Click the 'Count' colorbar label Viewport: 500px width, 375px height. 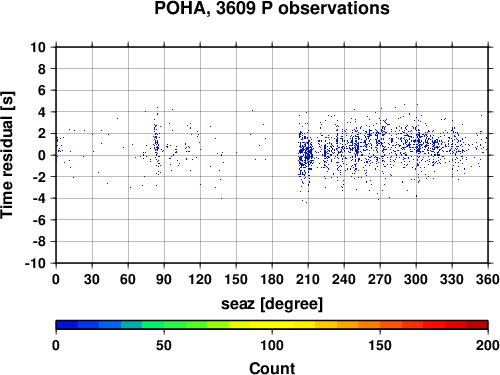point(272,368)
